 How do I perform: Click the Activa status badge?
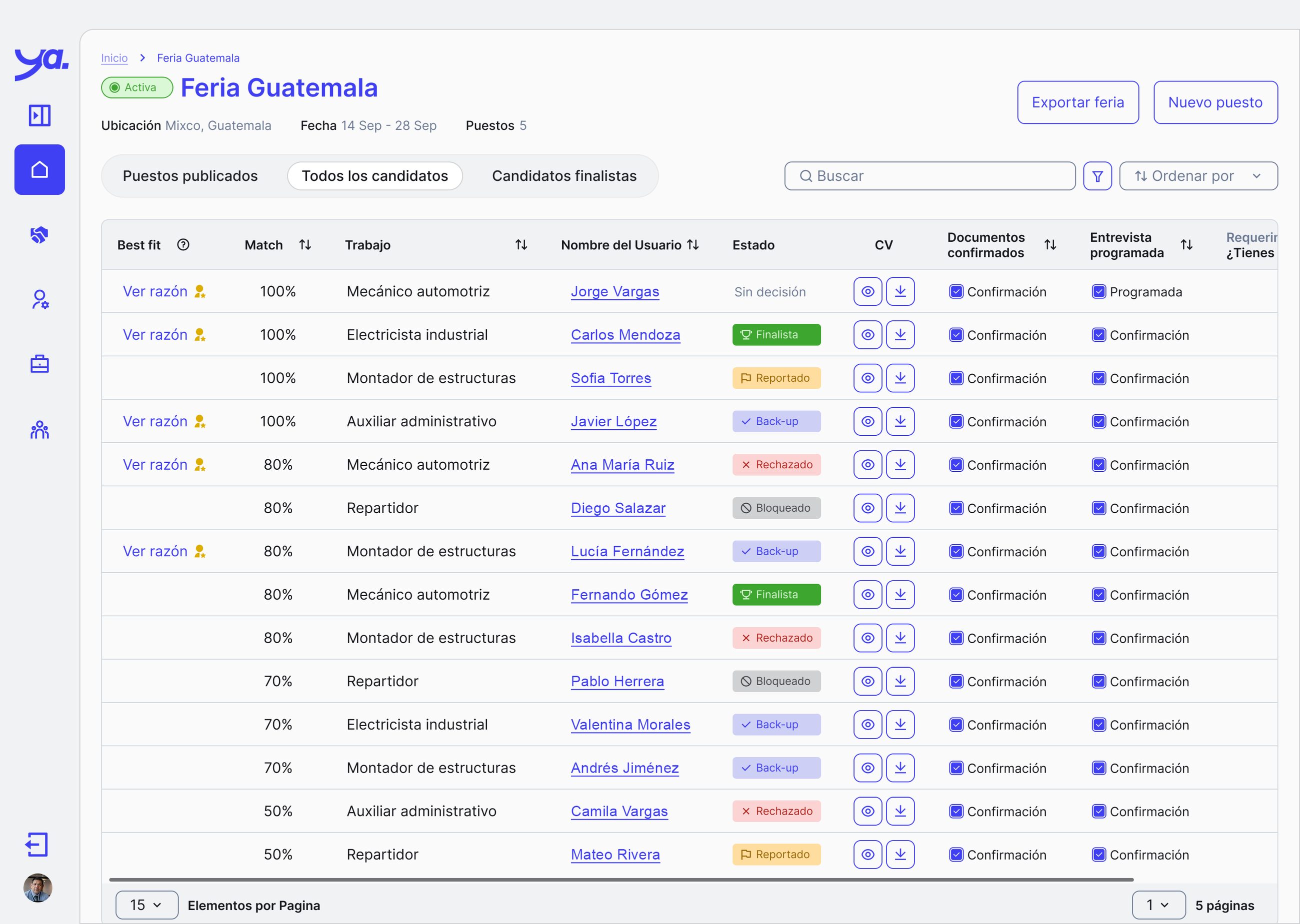point(137,87)
